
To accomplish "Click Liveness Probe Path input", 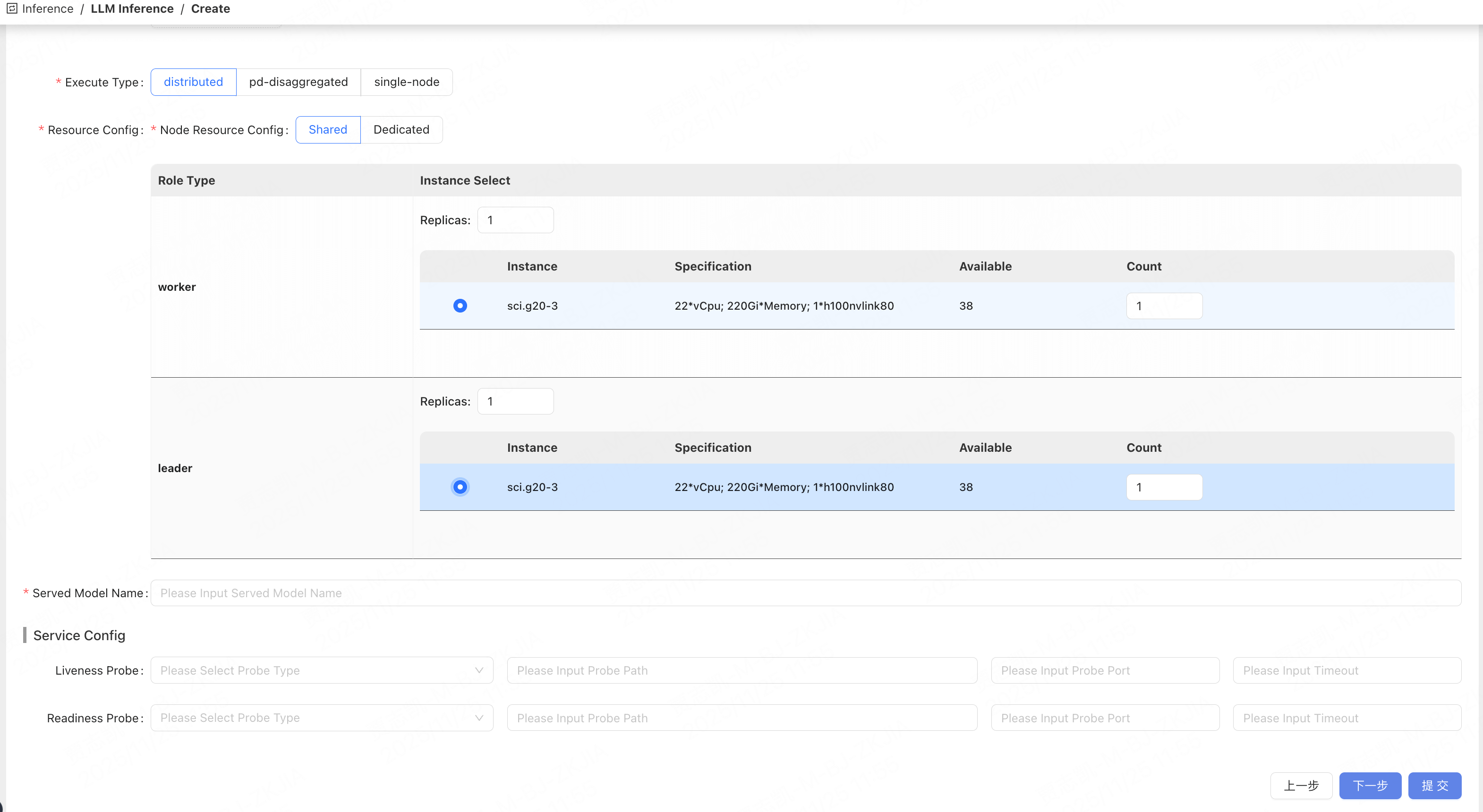I will [x=742, y=670].
